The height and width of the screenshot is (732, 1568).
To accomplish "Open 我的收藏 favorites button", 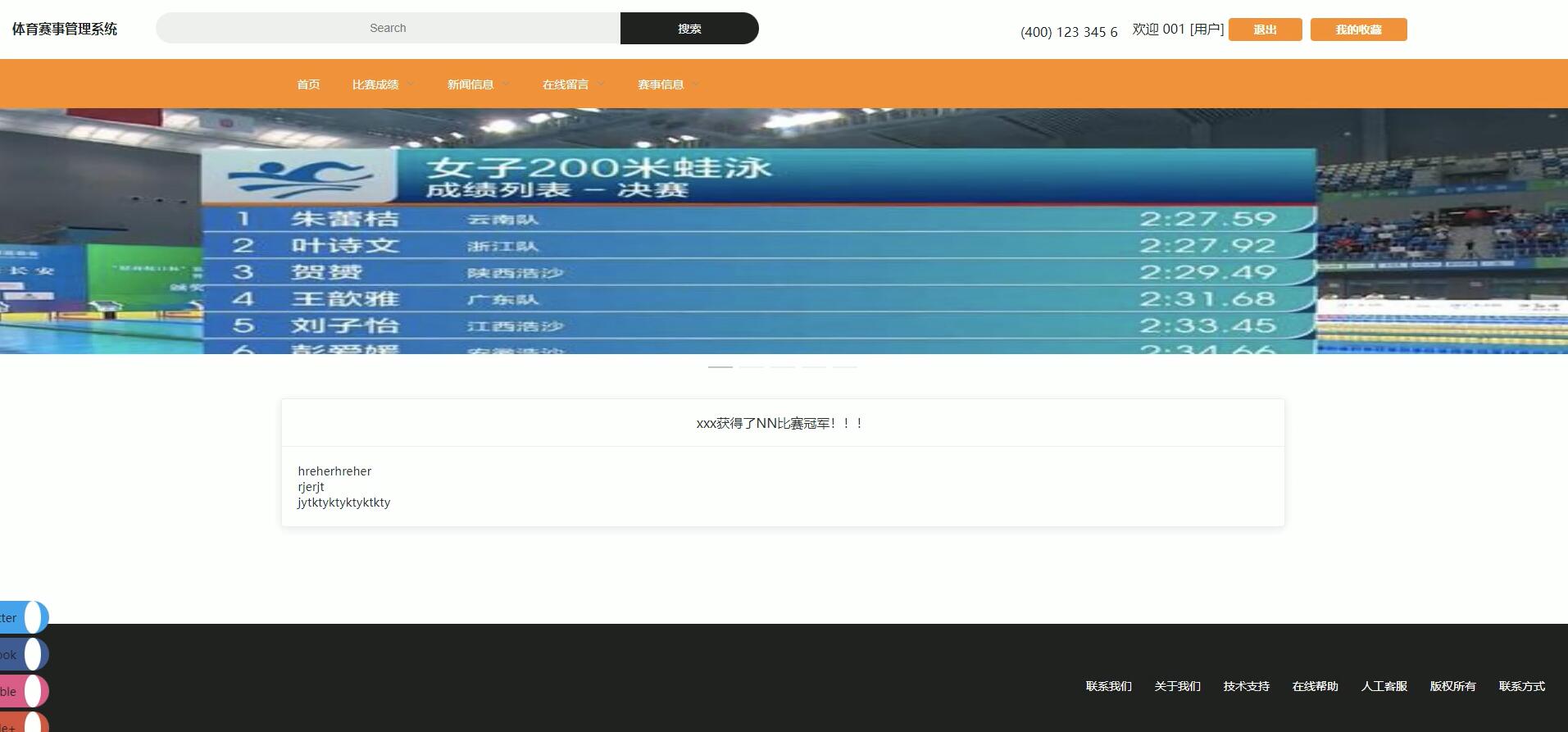I will click(x=1358, y=30).
